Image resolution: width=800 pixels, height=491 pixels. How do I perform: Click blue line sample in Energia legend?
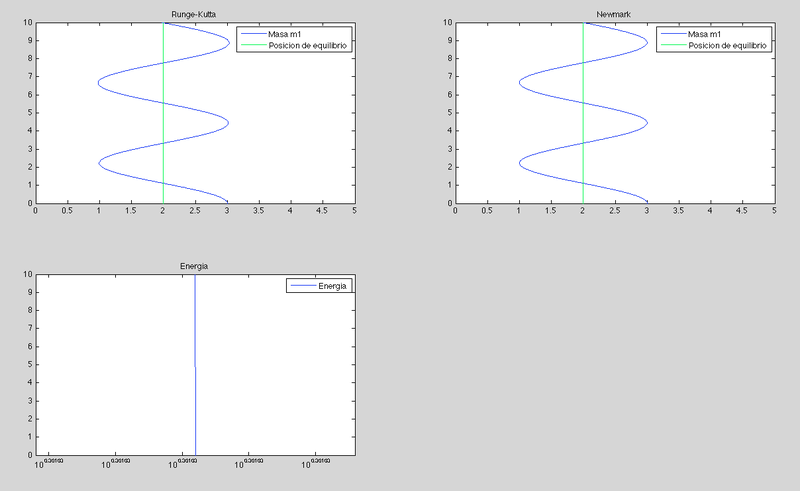(x=300, y=286)
